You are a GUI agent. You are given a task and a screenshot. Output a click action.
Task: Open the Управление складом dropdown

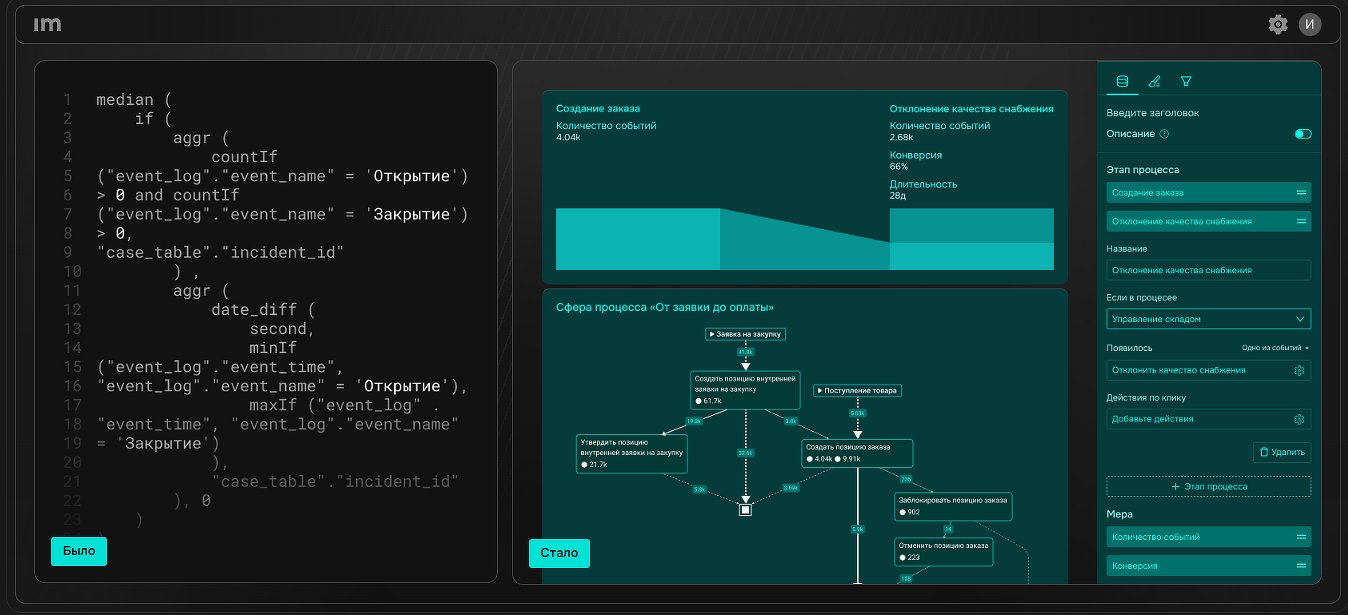click(1208, 319)
